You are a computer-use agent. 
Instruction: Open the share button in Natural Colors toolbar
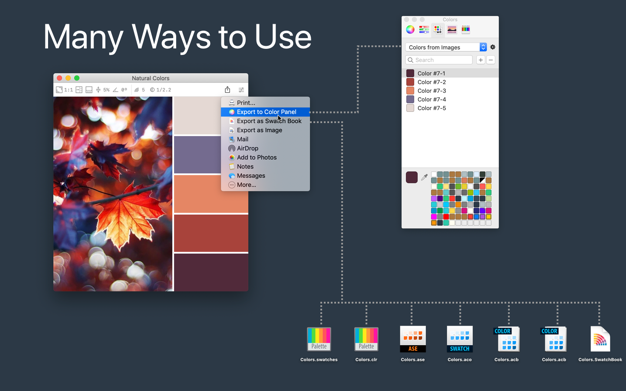coord(228,89)
